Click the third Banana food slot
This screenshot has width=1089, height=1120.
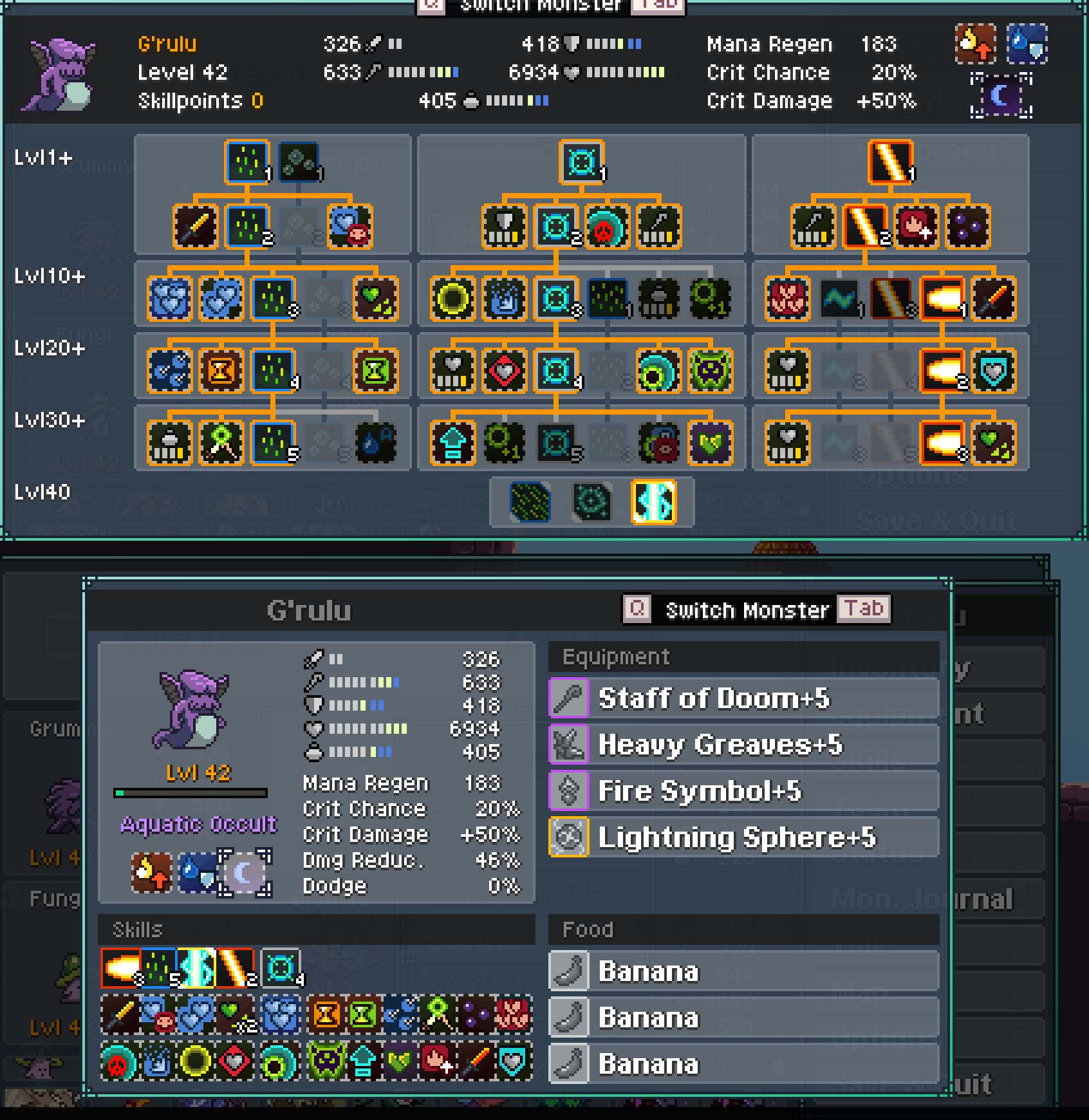click(743, 1064)
